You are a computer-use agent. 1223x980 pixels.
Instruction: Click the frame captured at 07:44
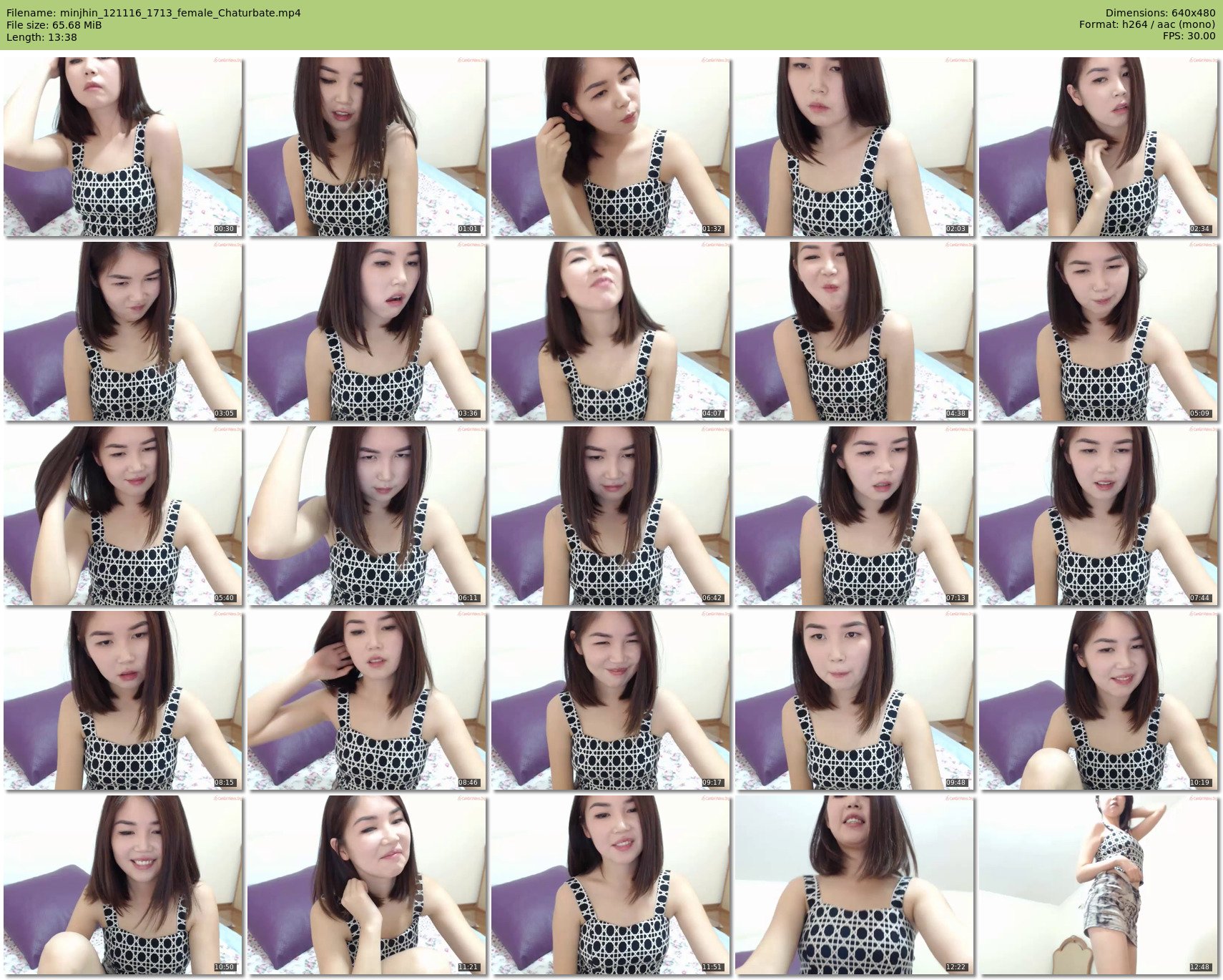click(1099, 516)
